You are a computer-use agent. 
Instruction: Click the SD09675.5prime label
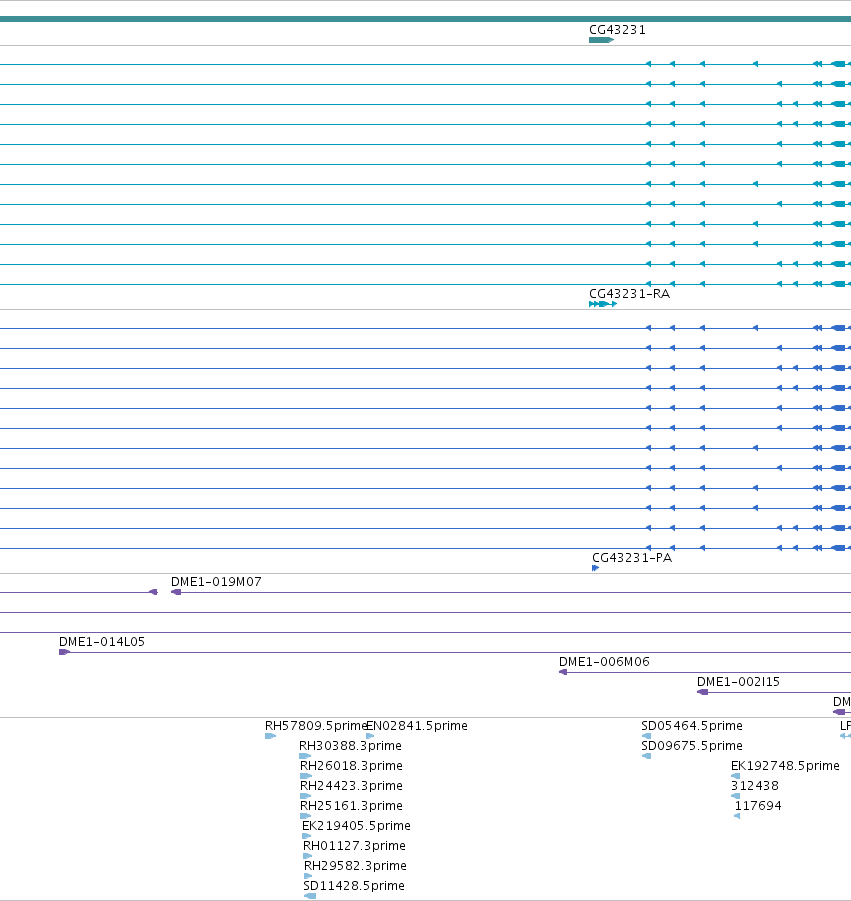692,745
